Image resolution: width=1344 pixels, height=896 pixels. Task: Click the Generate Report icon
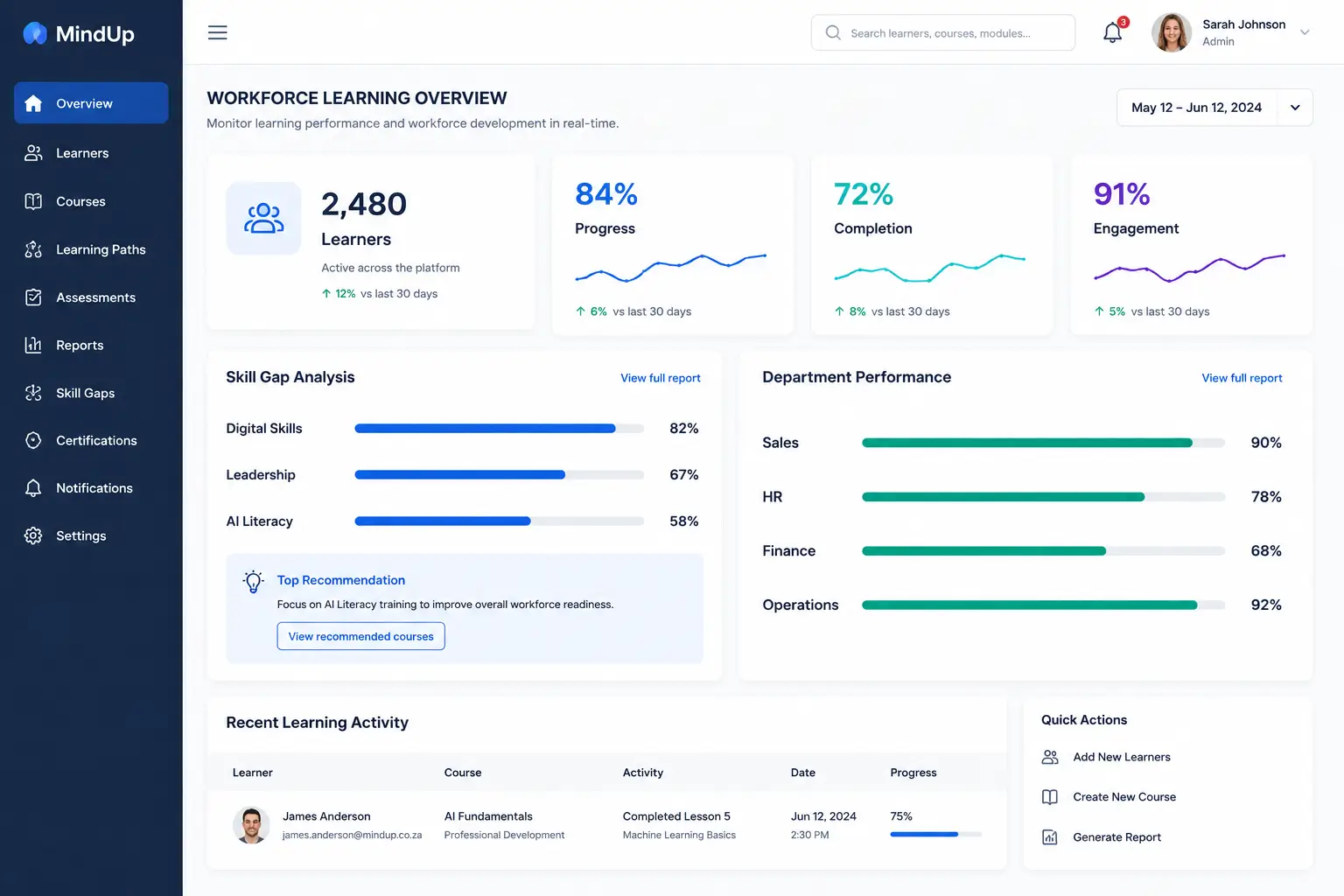(x=1050, y=837)
